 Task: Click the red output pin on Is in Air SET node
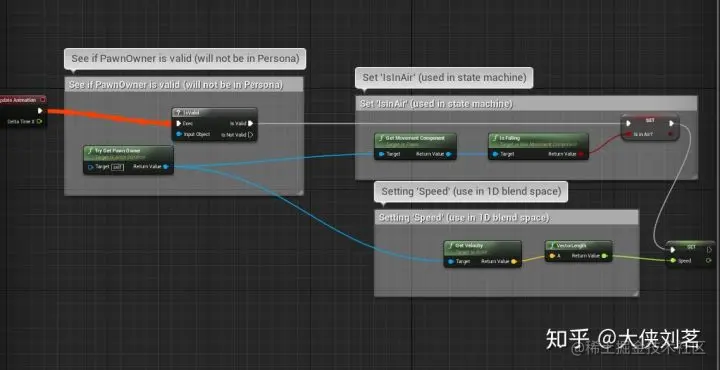(671, 134)
